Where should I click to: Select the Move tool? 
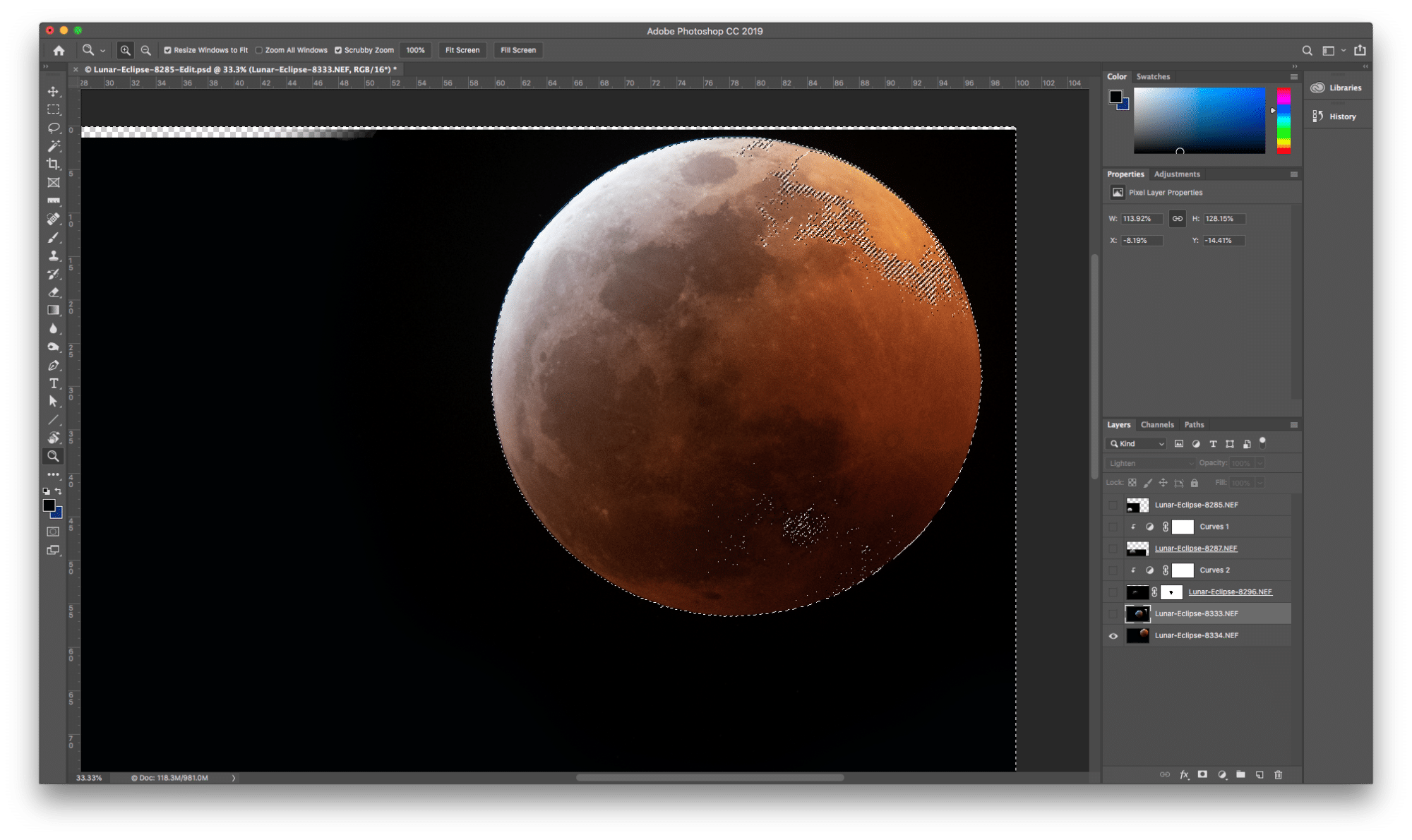(x=54, y=92)
